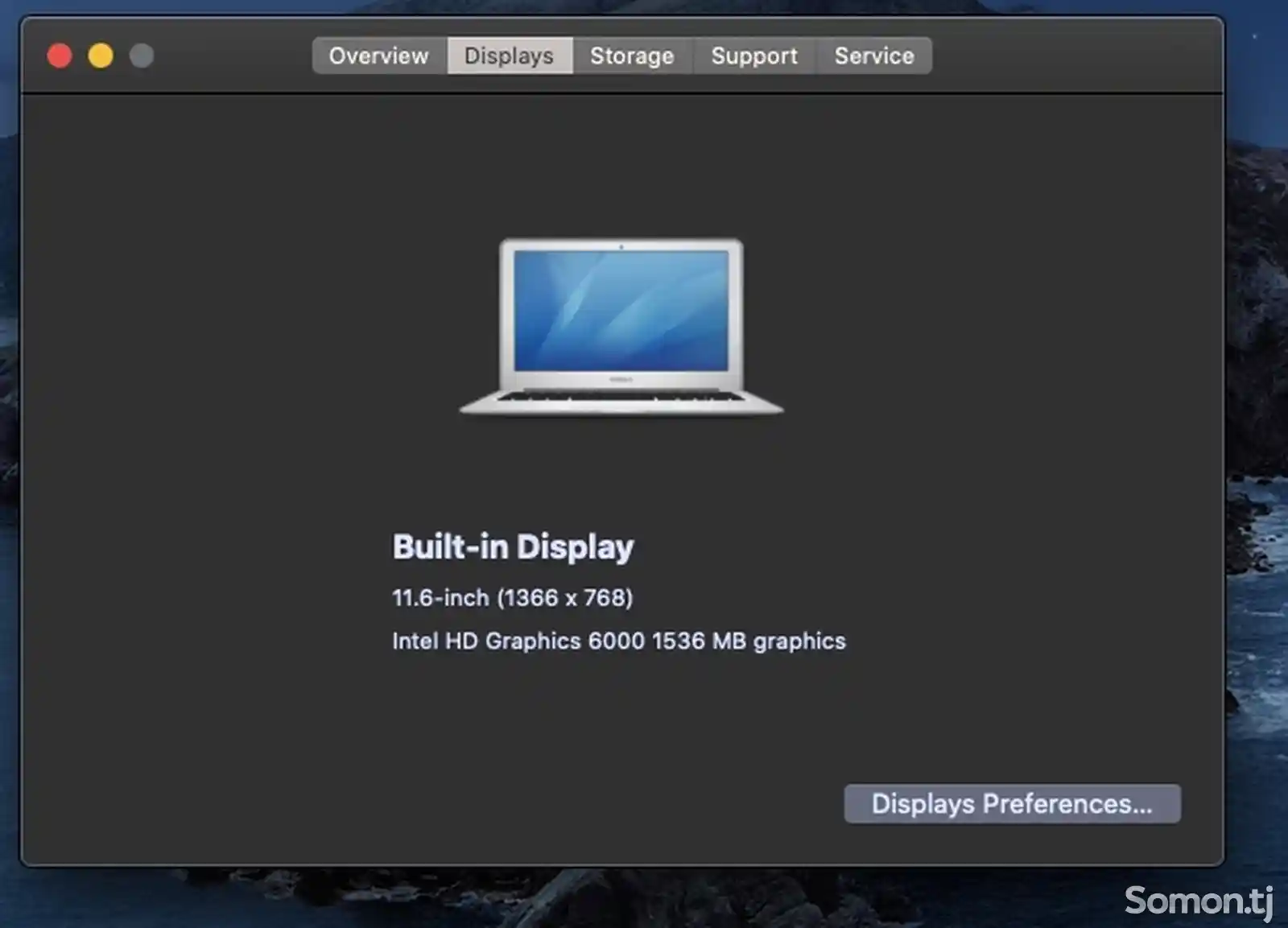Minimize window with yellow button
Image resolution: width=1288 pixels, height=928 pixels.
[x=101, y=56]
